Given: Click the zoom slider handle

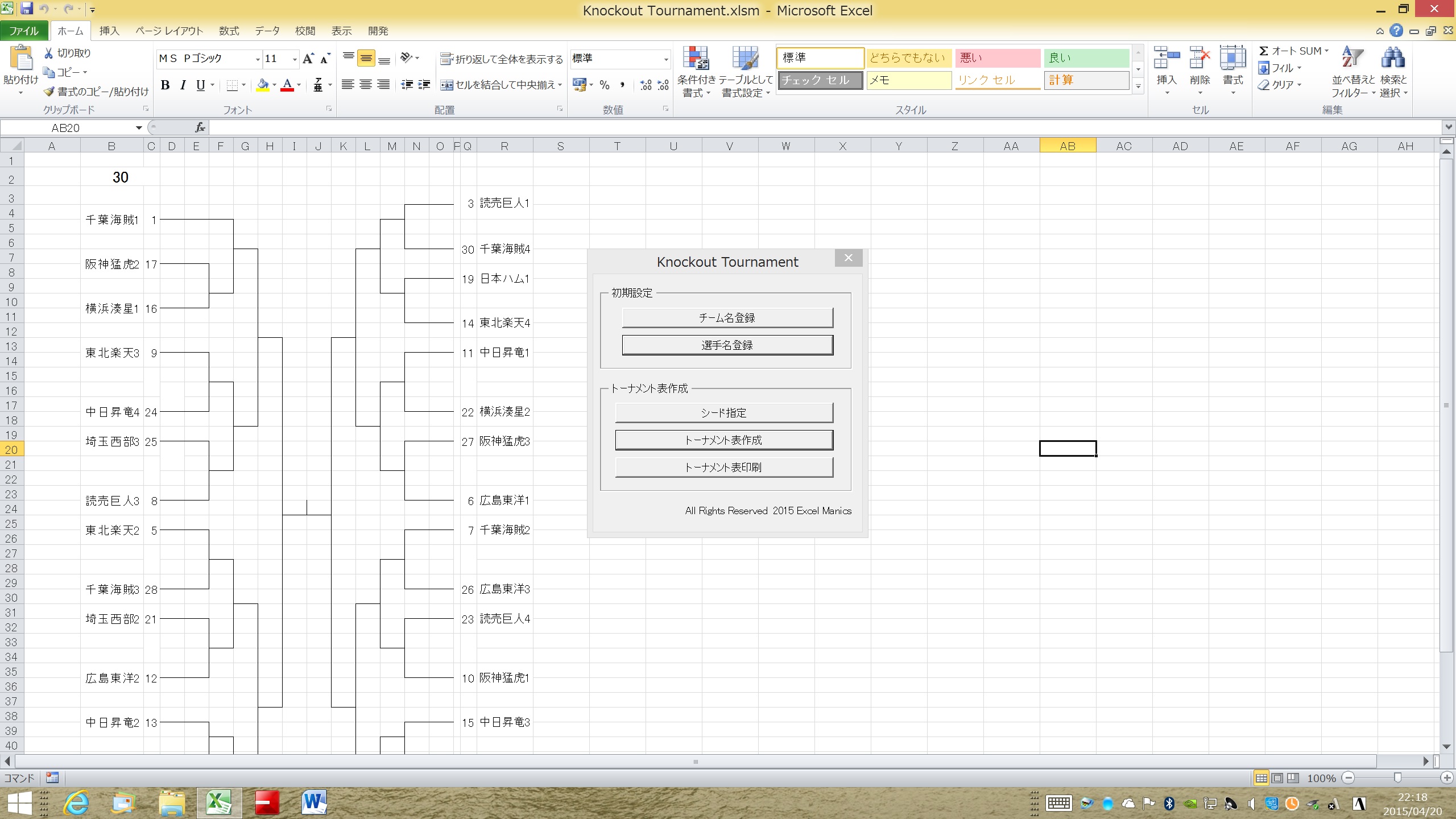Looking at the screenshot, I should coord(1397,778).
